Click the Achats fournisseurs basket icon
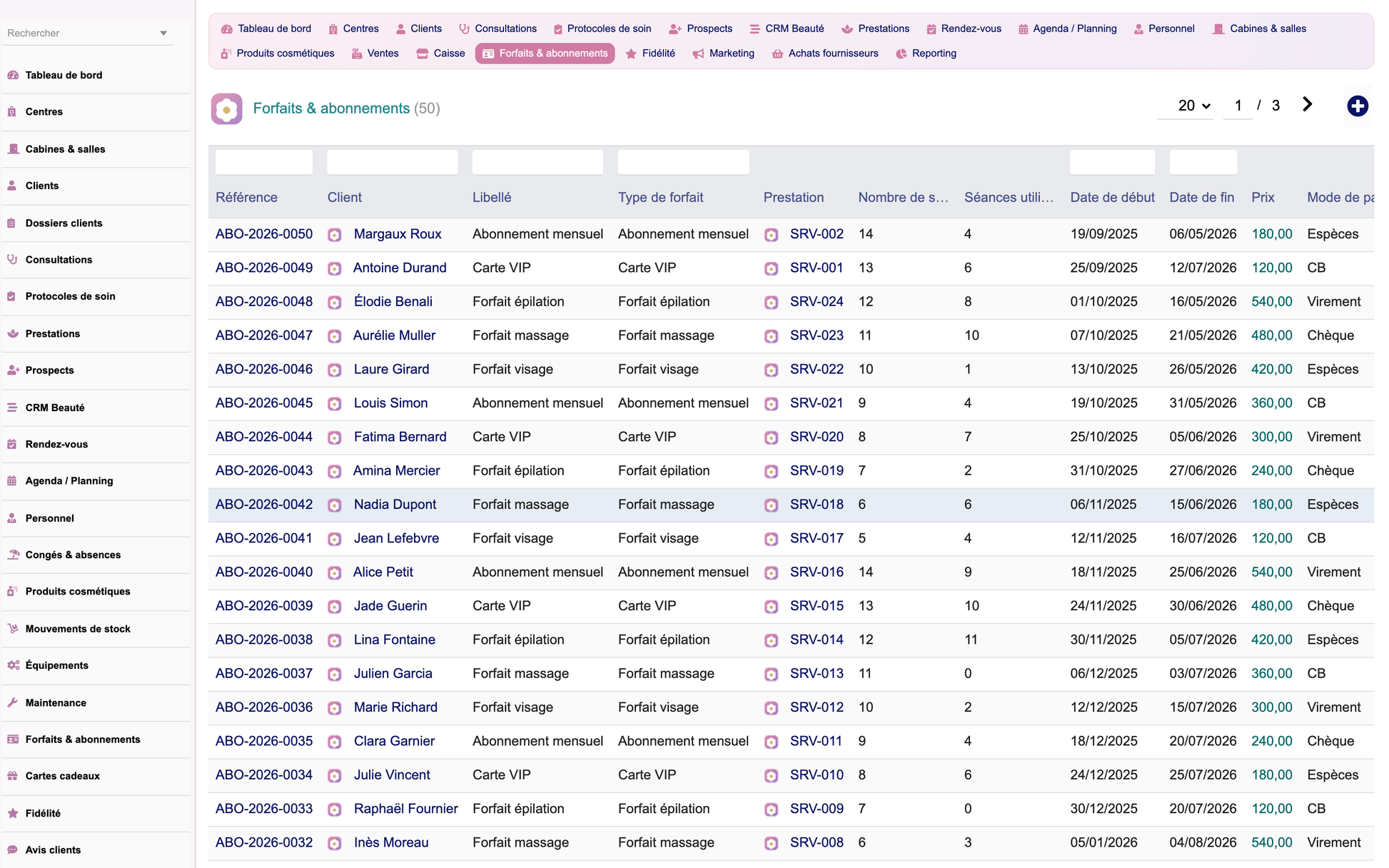1389x868 pixels. tap(777, 54)
